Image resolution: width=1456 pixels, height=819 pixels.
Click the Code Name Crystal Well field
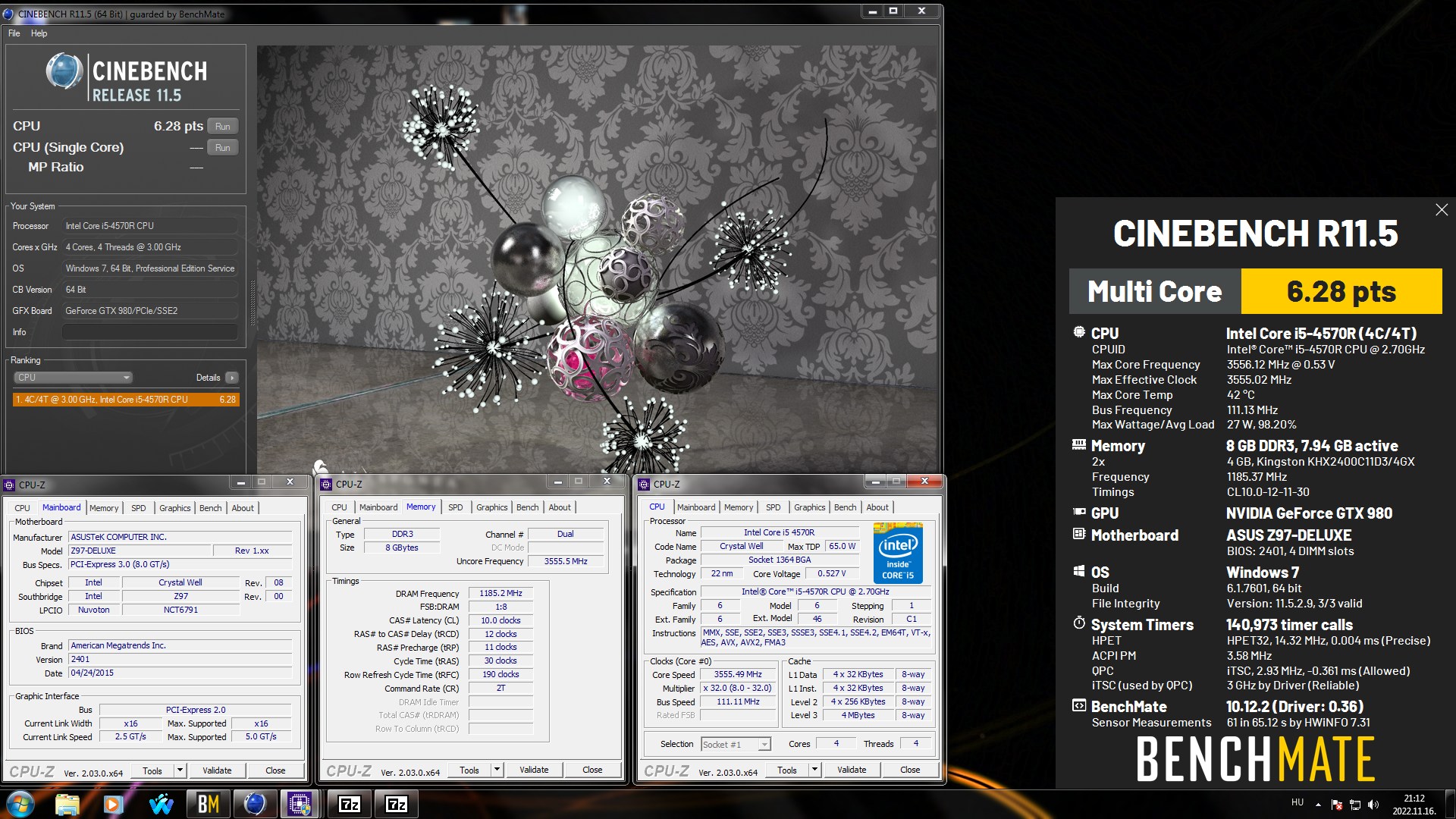(742, 547)
